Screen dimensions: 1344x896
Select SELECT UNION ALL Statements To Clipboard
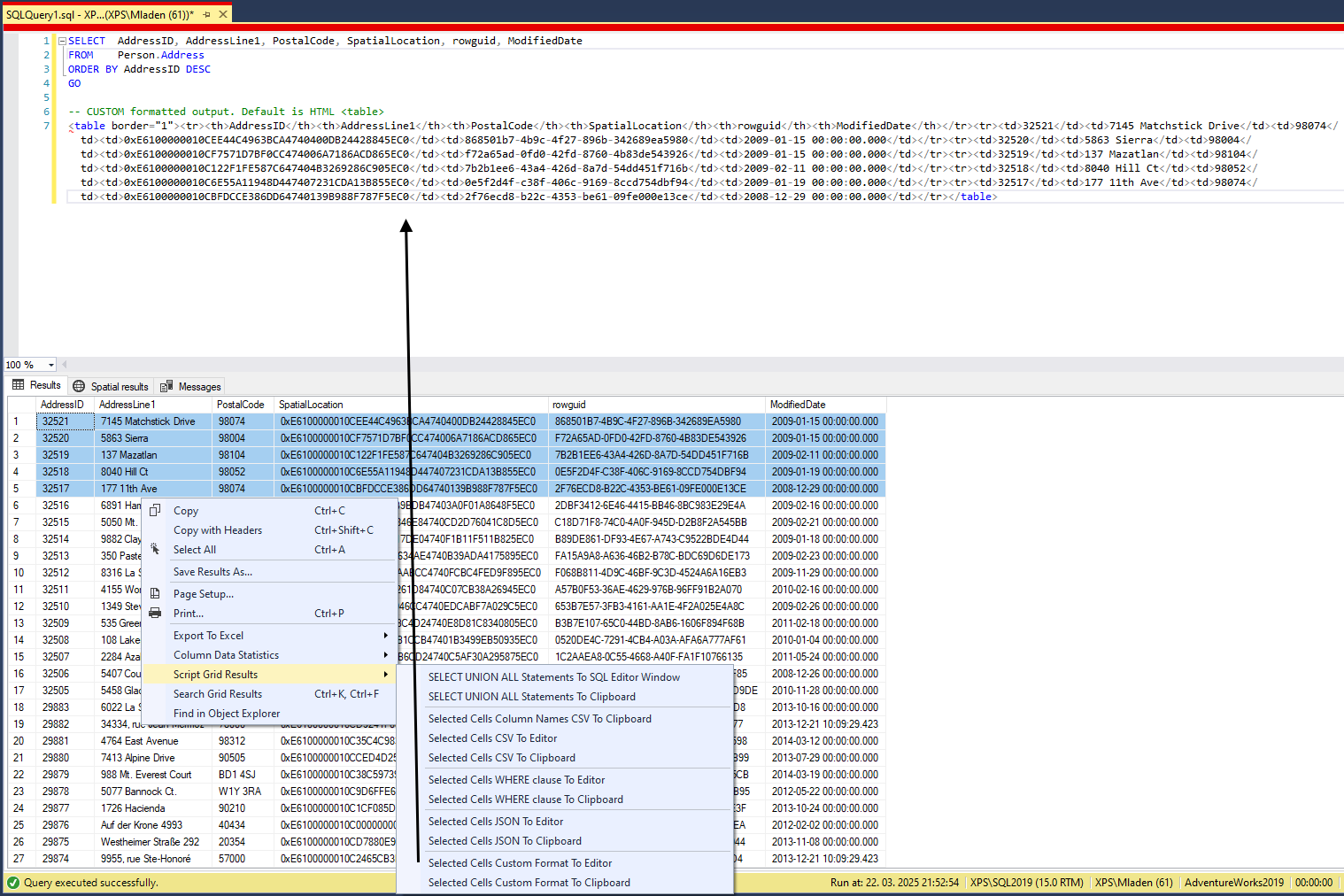(x=565, y=697)
